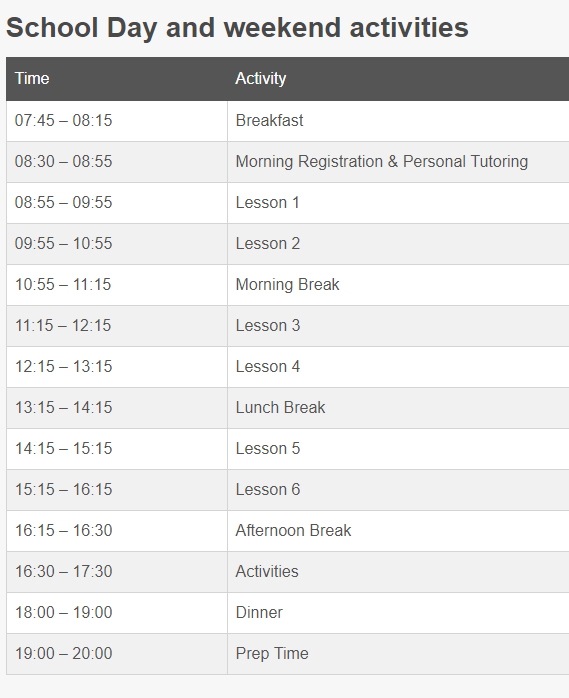Select Morning Registration & Personal Tutoring row

click(x=288, y=162)
